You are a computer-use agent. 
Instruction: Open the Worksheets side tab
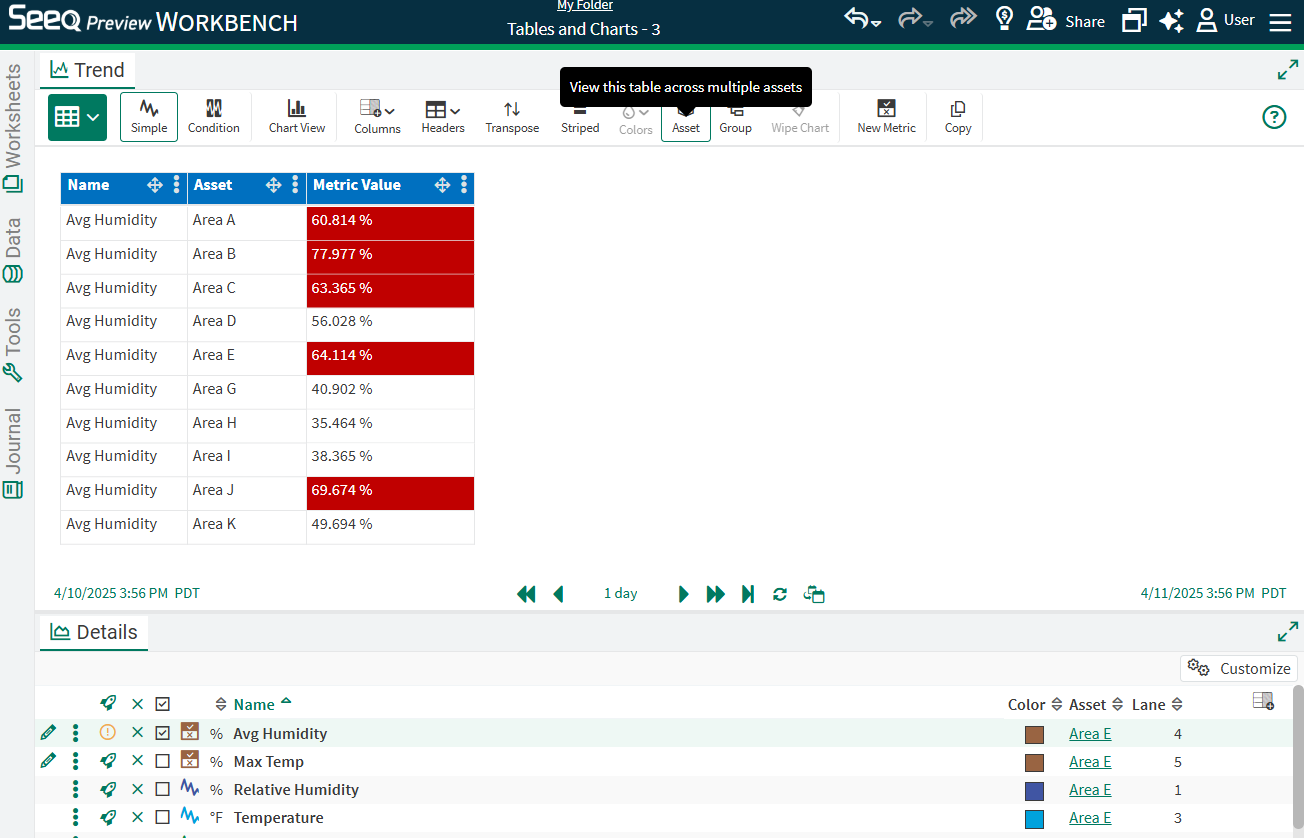[13, 127]
